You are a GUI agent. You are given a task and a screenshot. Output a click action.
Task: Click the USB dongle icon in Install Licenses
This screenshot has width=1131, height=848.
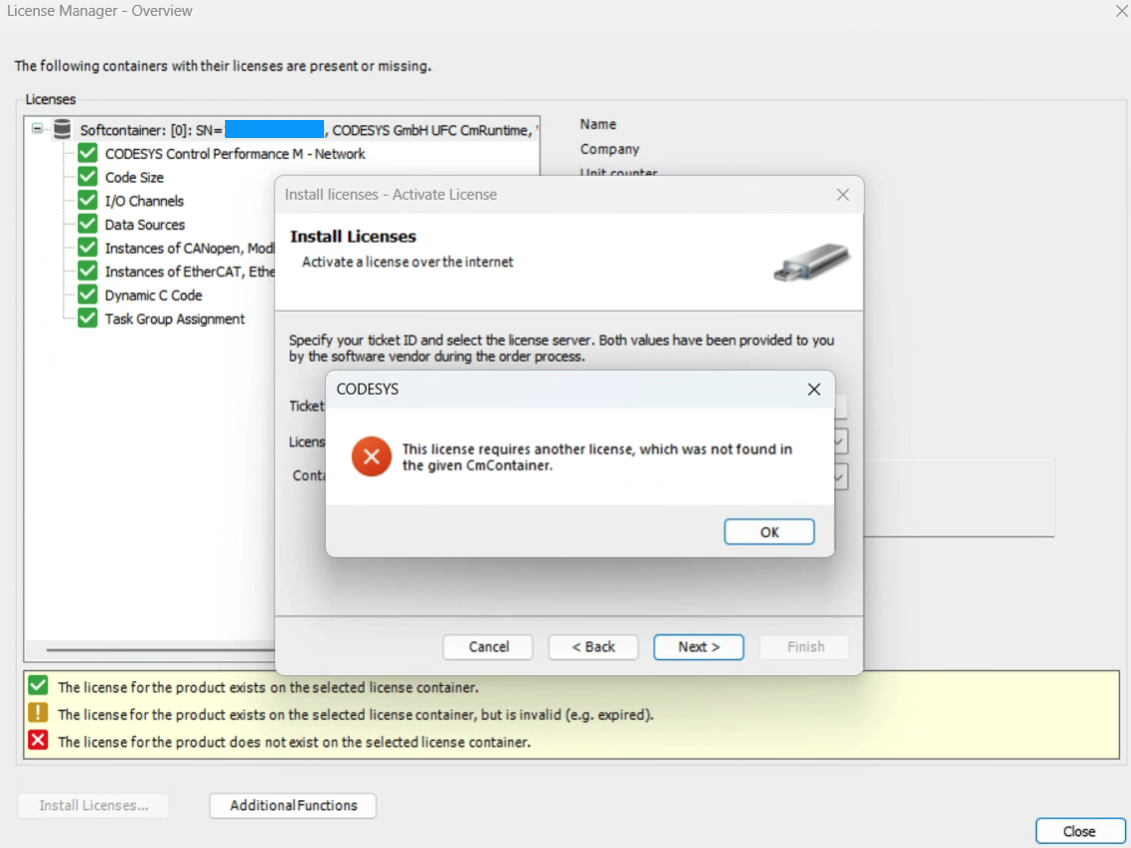point(811,262)
